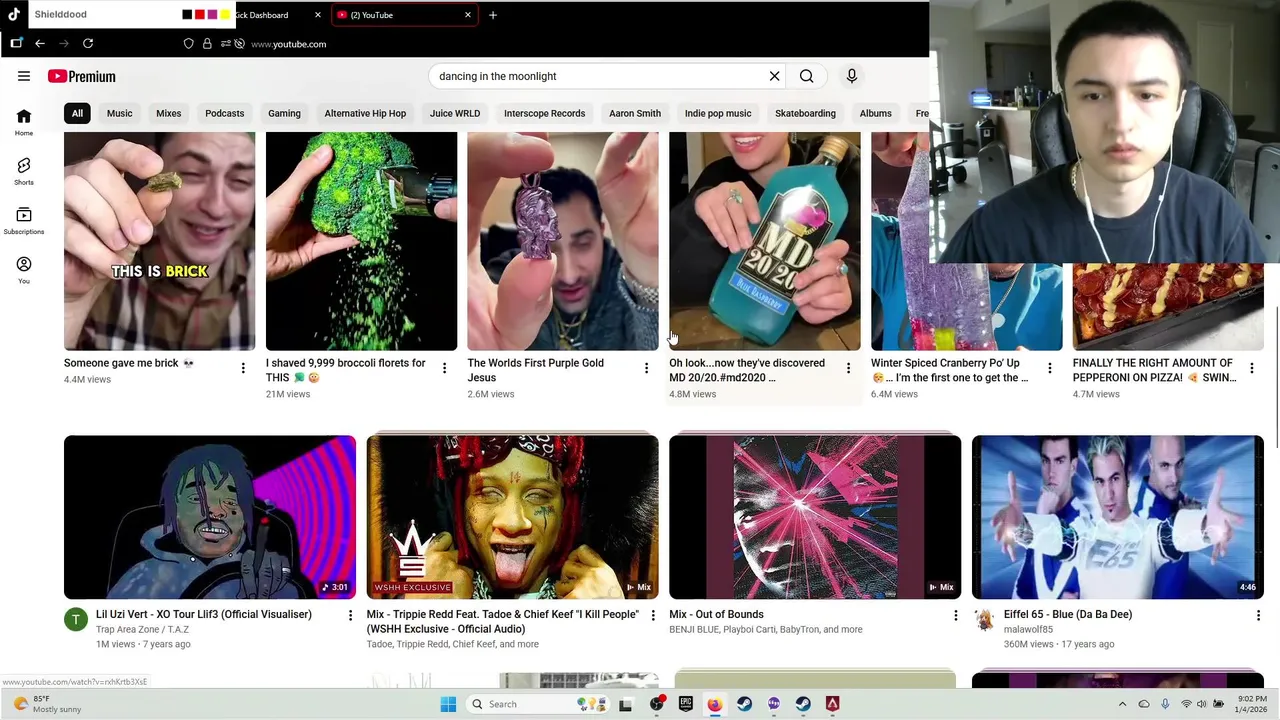1280x720 pixels.
Task: Open a new browser tab
Action: click(x=493, y=15)
